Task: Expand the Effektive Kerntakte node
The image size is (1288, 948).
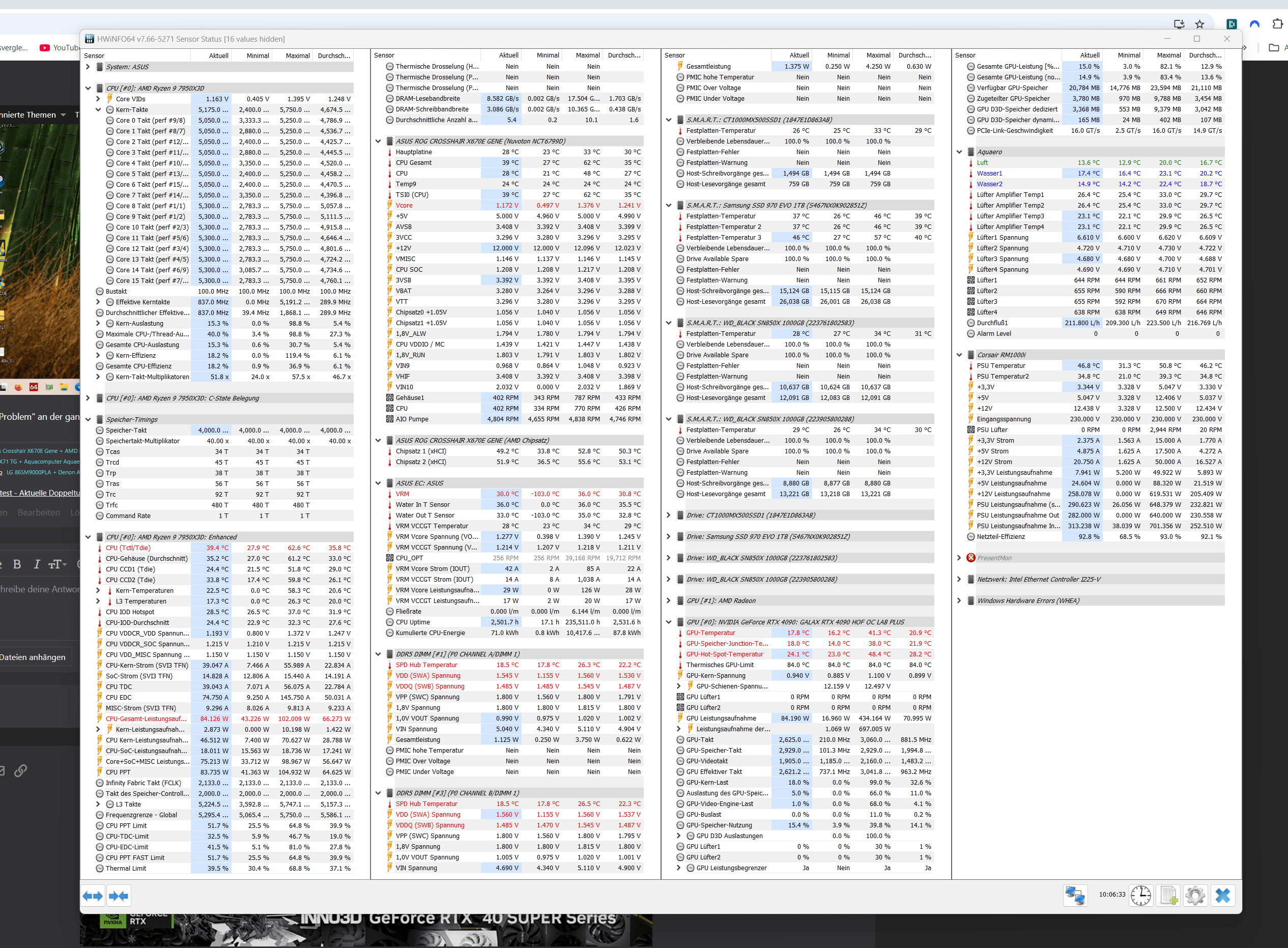Action: [98, 302]
